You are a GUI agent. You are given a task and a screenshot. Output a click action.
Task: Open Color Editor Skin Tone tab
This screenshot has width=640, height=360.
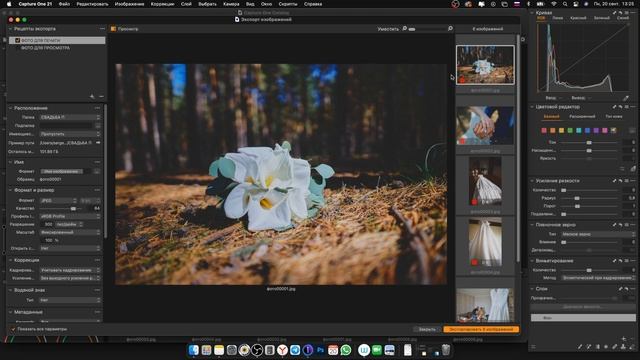[x=613, y=117]
